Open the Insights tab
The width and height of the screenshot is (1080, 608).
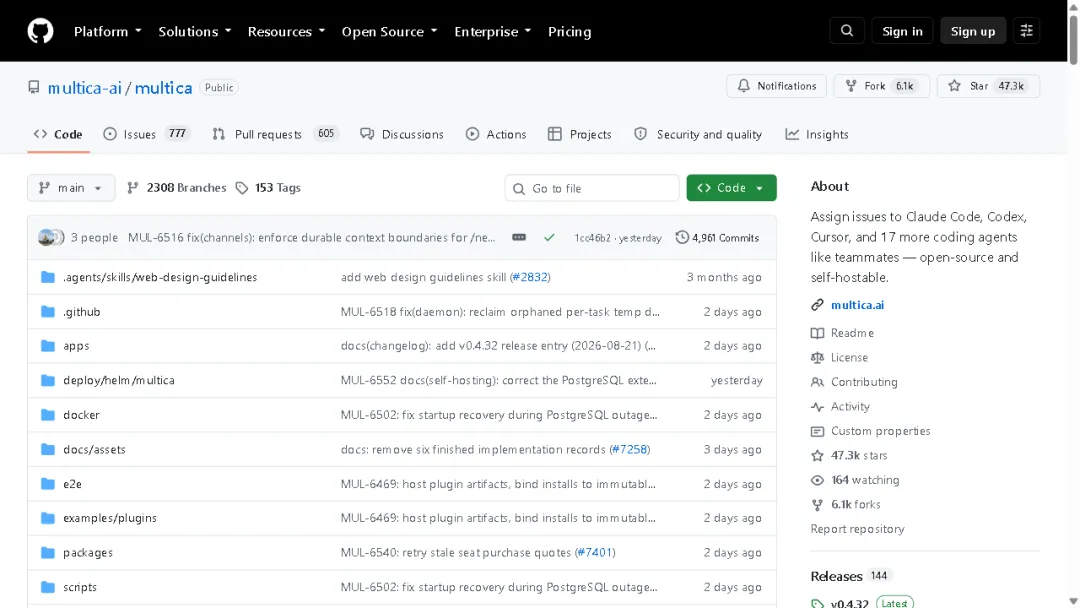click(x=817, y=134)
